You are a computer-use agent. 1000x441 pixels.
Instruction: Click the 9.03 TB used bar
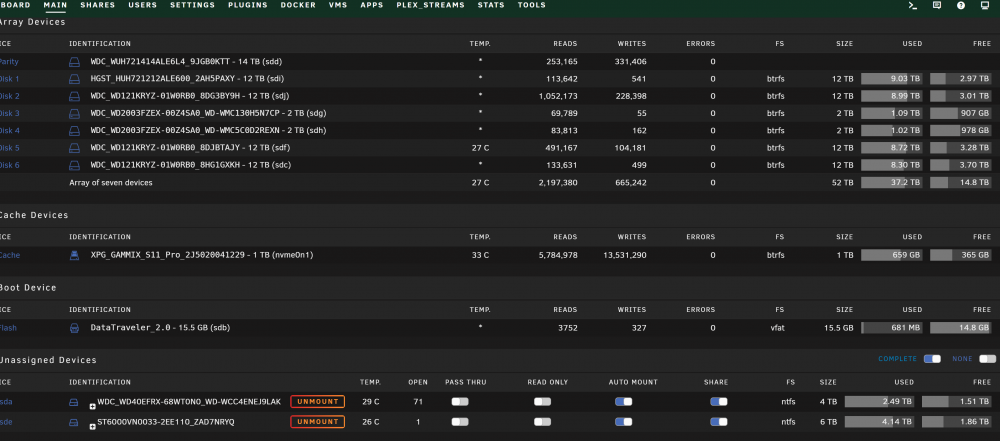(892, 79)
